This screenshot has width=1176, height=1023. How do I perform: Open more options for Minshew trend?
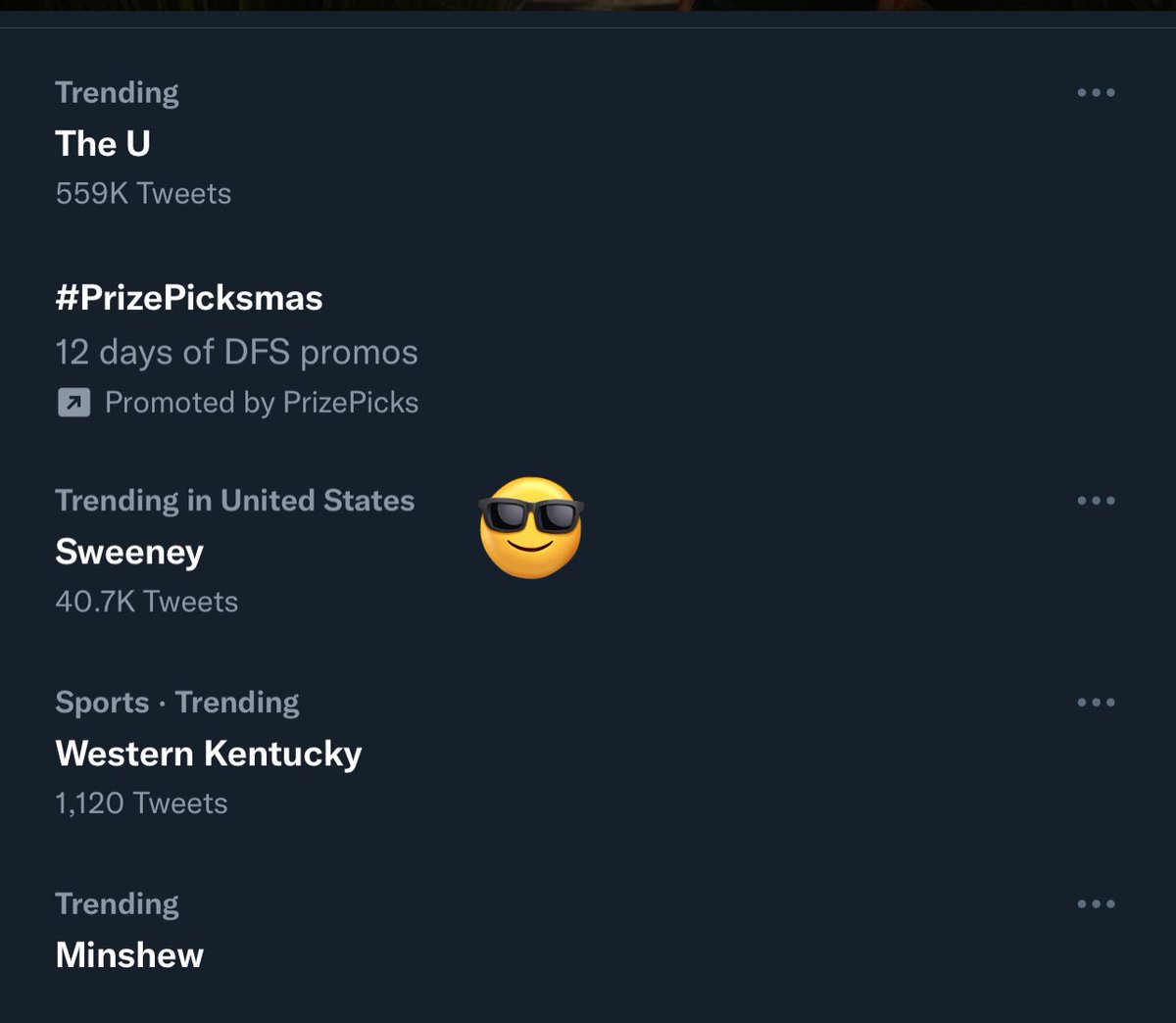pos(1096,903)
